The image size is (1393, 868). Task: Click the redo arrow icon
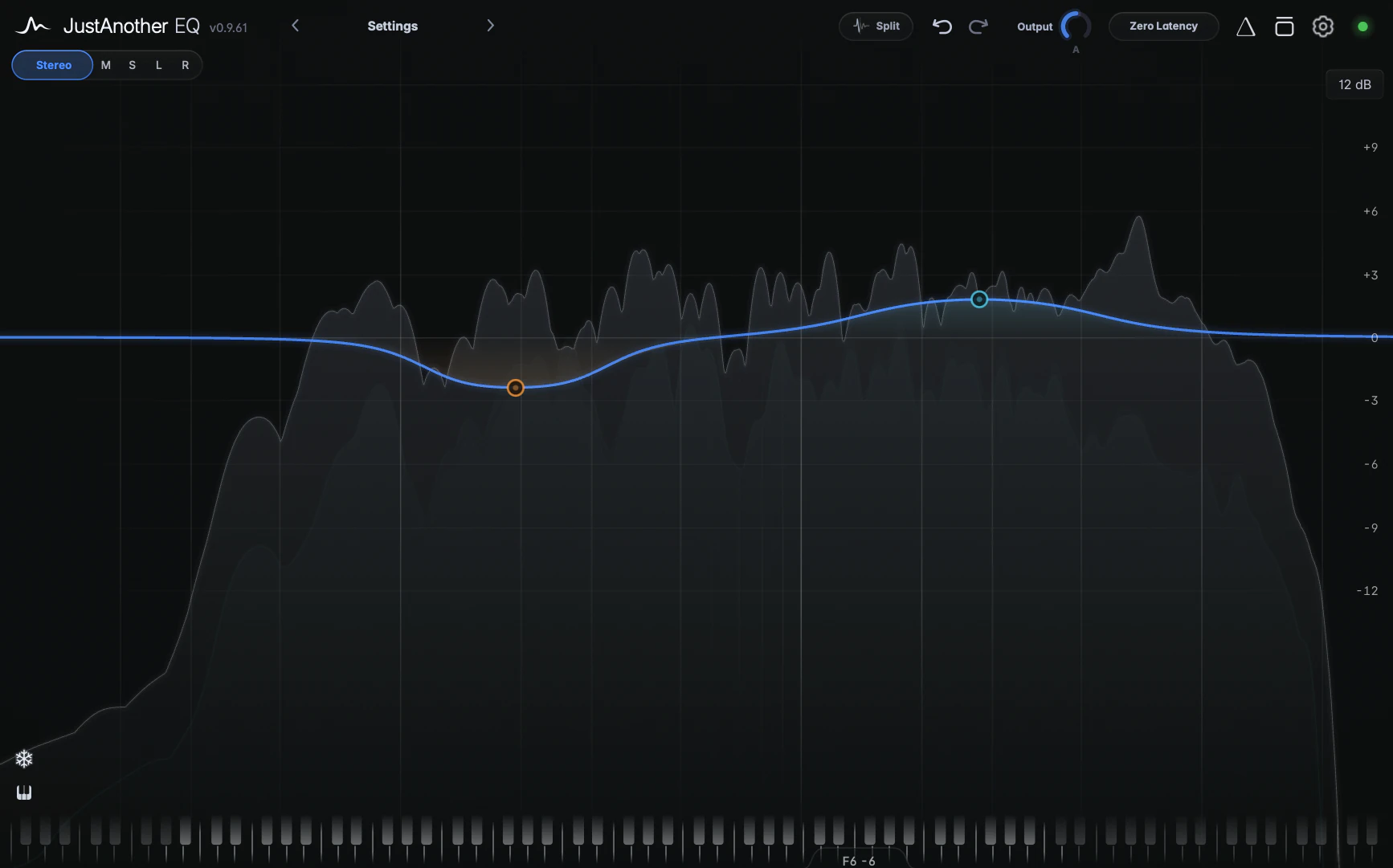click(x=978, y=26)
